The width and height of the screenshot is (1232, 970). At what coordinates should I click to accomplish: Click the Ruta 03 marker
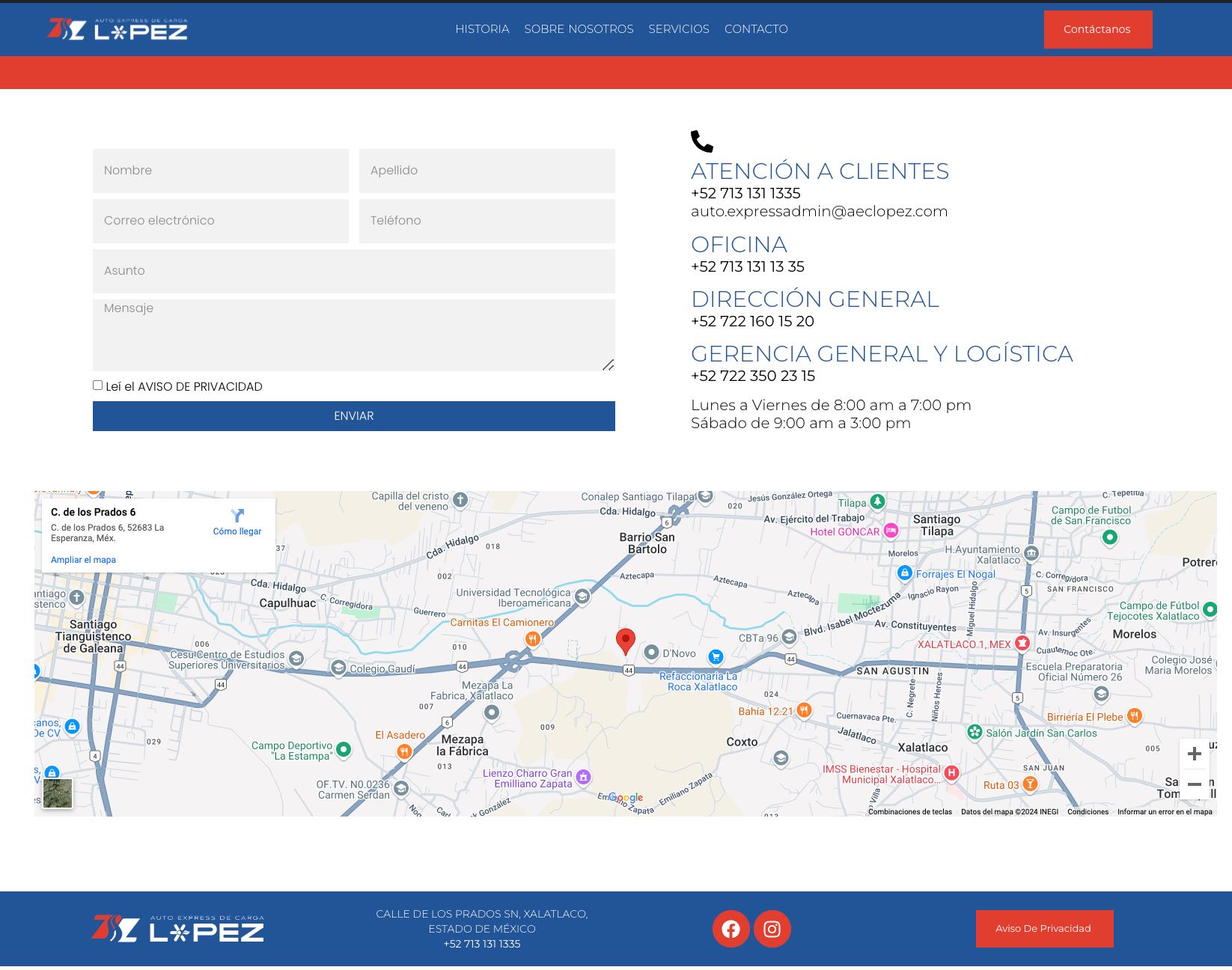(1030, 783)
